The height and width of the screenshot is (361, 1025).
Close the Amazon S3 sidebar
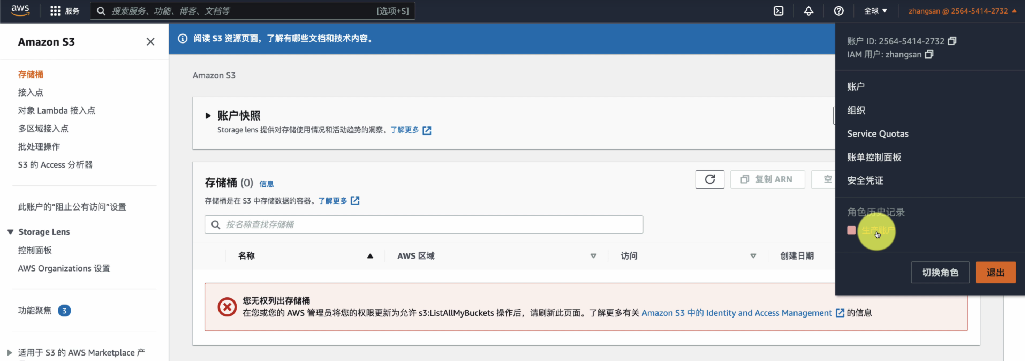click(150, 42)
